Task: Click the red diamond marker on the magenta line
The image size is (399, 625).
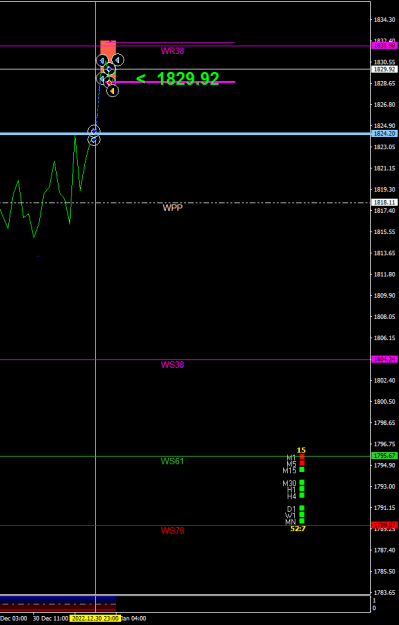Action: [x=108, y=82]
